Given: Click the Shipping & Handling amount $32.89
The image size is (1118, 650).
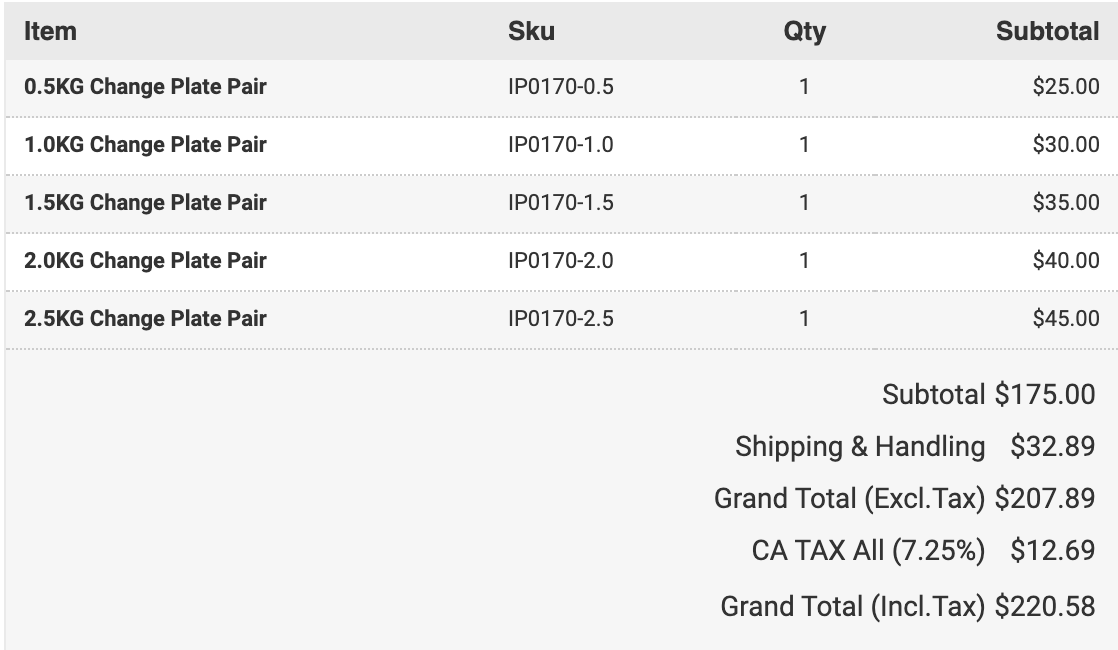Looking at the screenshot, I should click(x=1052, y=446).
